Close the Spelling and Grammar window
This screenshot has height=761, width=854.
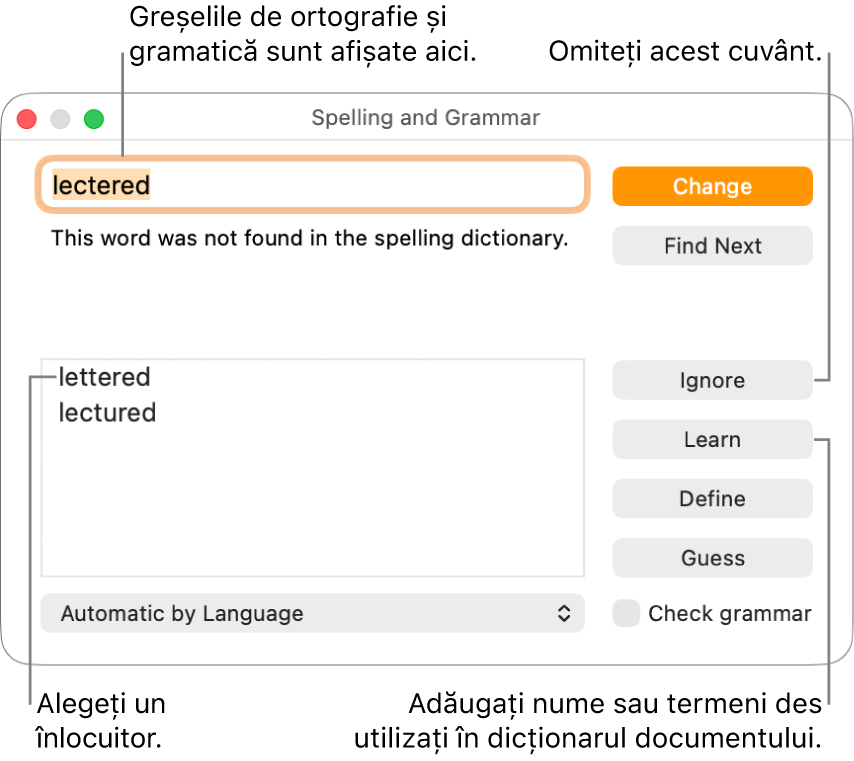point(26,118)
